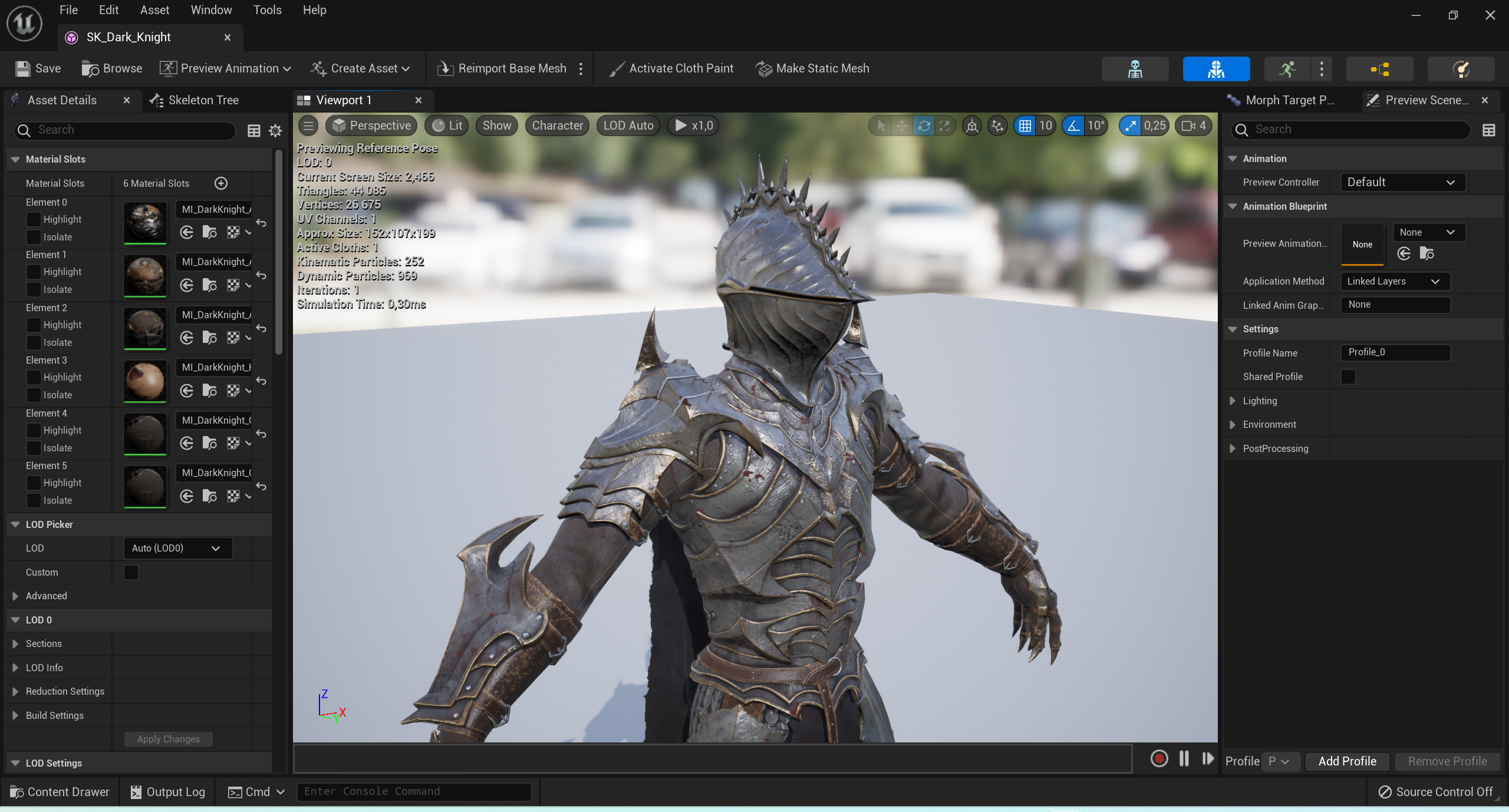Toggle scale snapping button

click(1130, 126)
